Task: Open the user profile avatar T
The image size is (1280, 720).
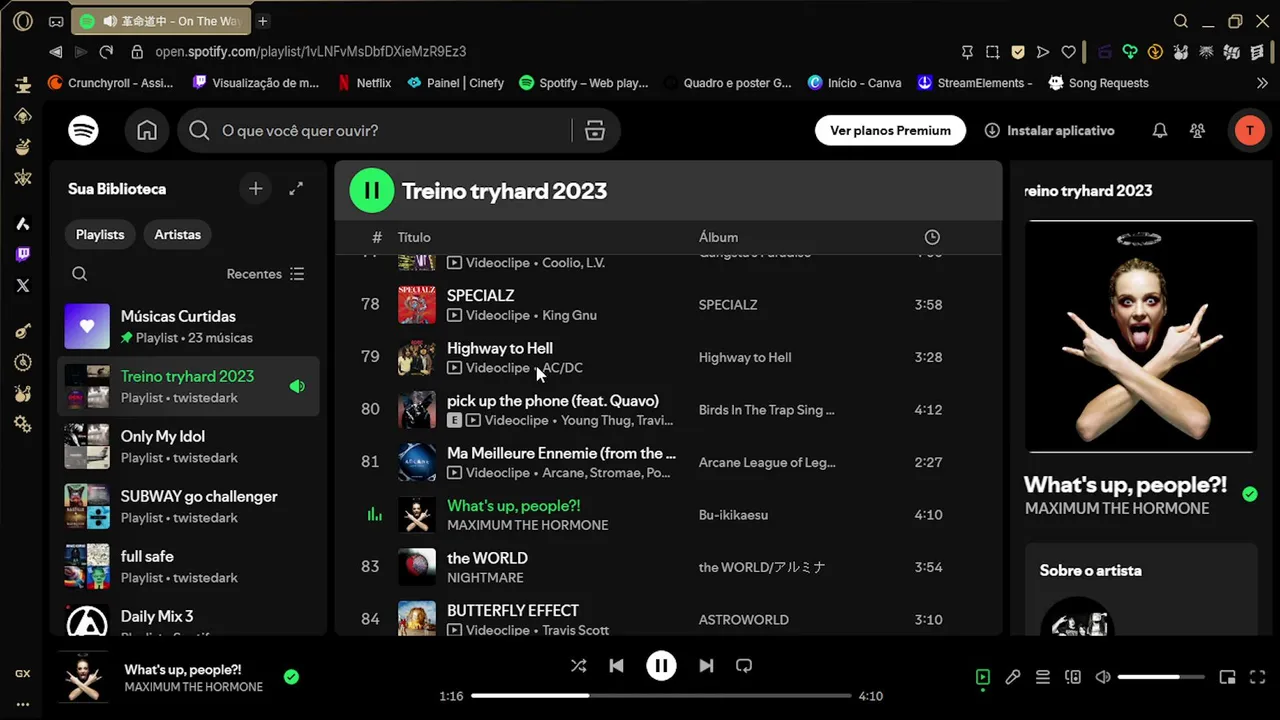Action: 1249,131
